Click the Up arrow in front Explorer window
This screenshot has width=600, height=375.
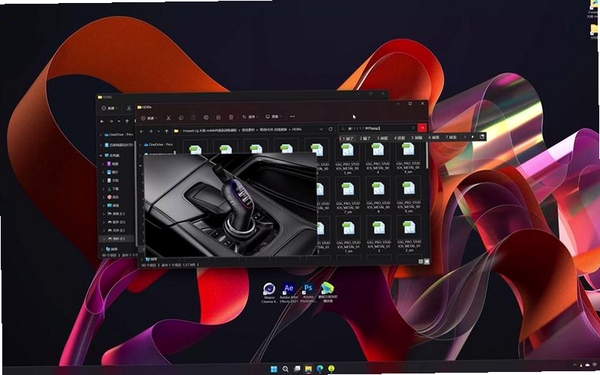pos(166,131)
